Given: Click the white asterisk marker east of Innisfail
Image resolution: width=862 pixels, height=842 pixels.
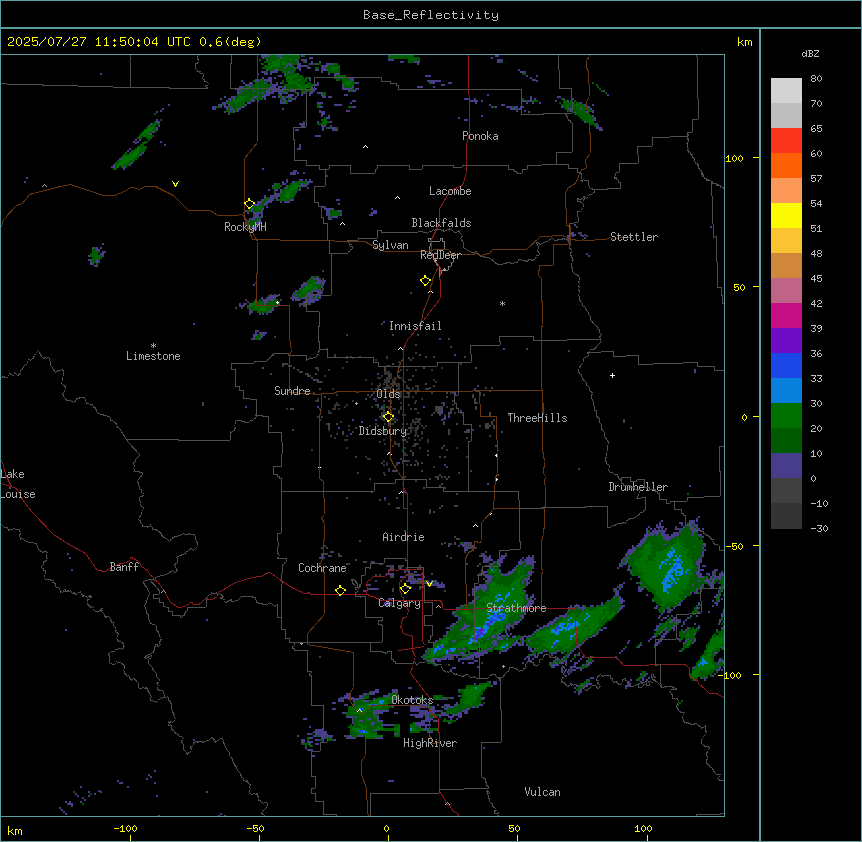Looking at the screenshot, I should [x=502, y=303].
